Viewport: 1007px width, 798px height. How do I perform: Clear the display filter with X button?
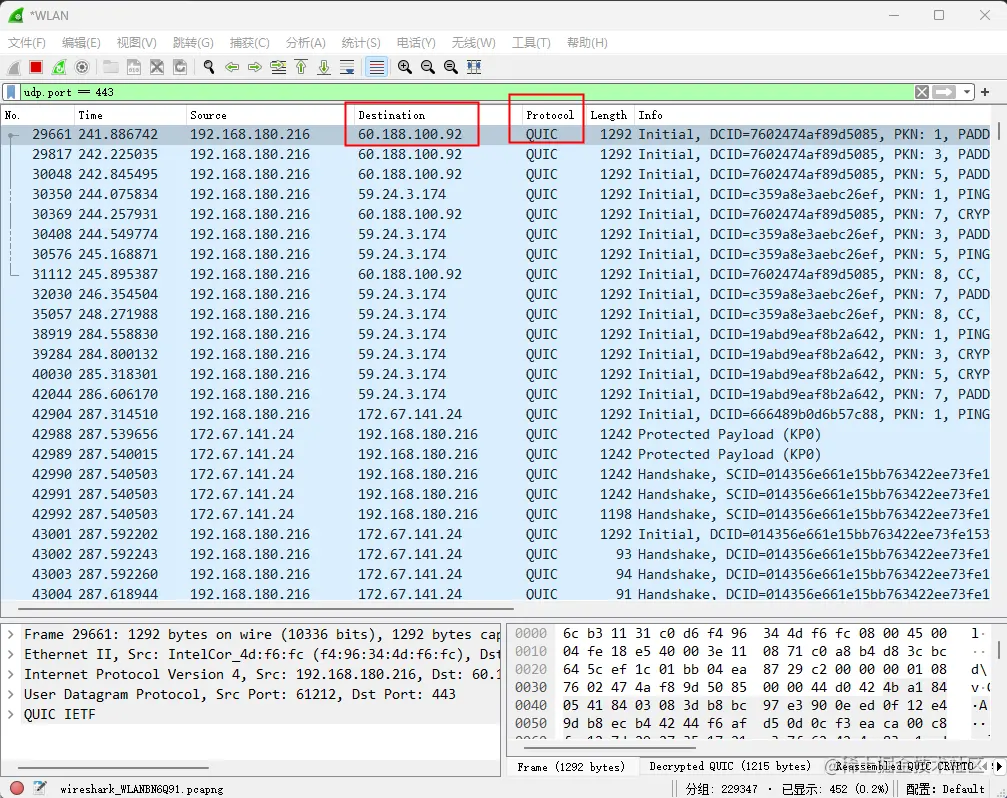point(922,92)
